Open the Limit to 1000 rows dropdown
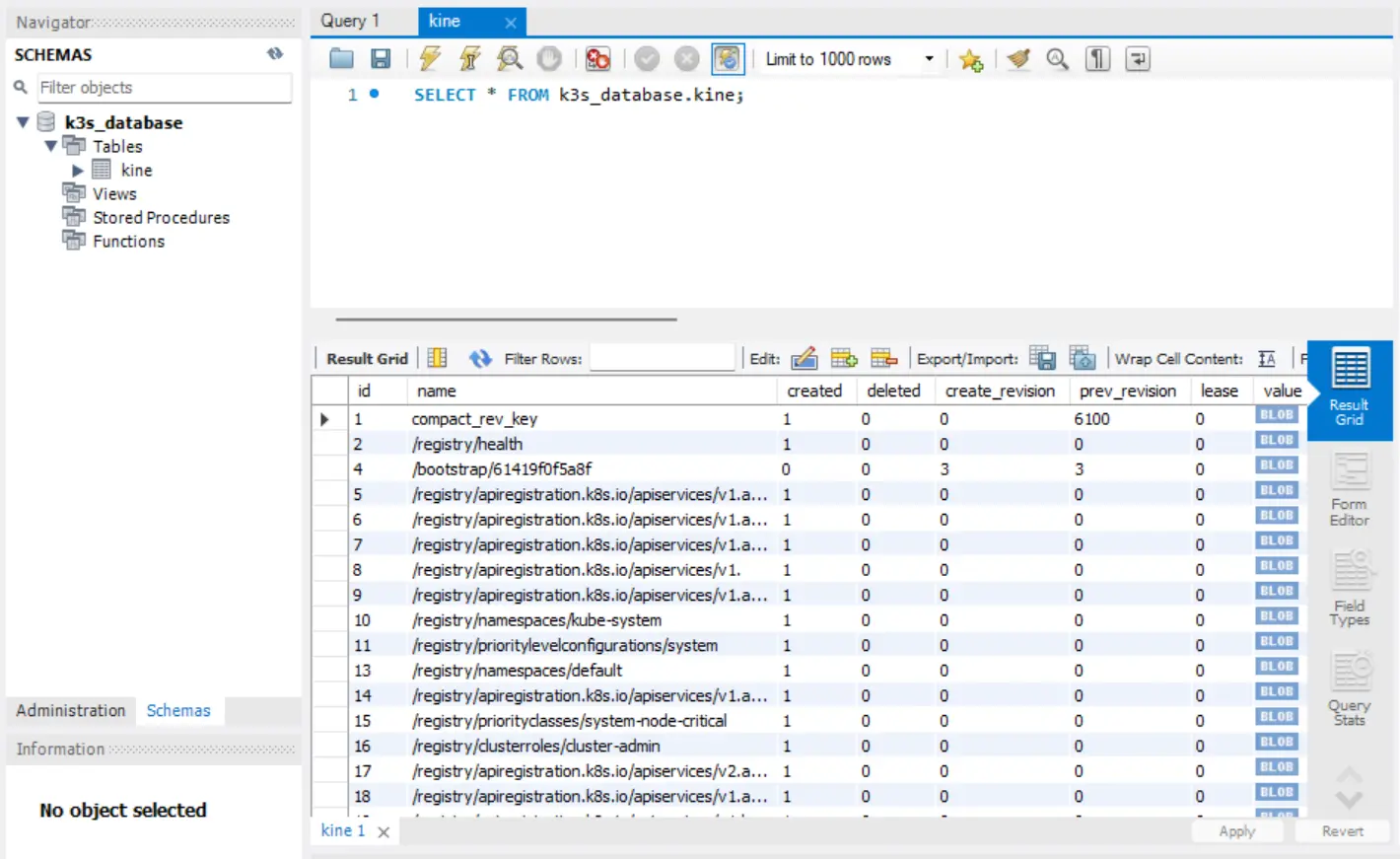Image resolution: width=1400 pixels, height=859 pixels. point(927,58)
